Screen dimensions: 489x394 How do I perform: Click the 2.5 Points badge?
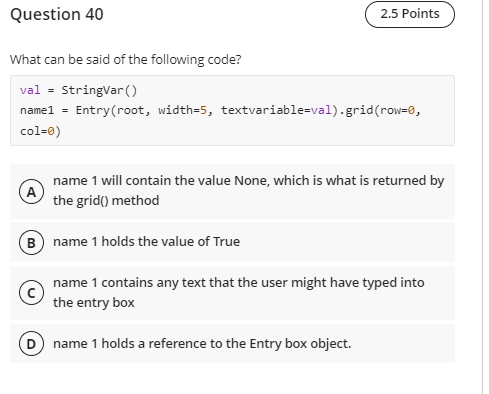click(x=410, y=14)
